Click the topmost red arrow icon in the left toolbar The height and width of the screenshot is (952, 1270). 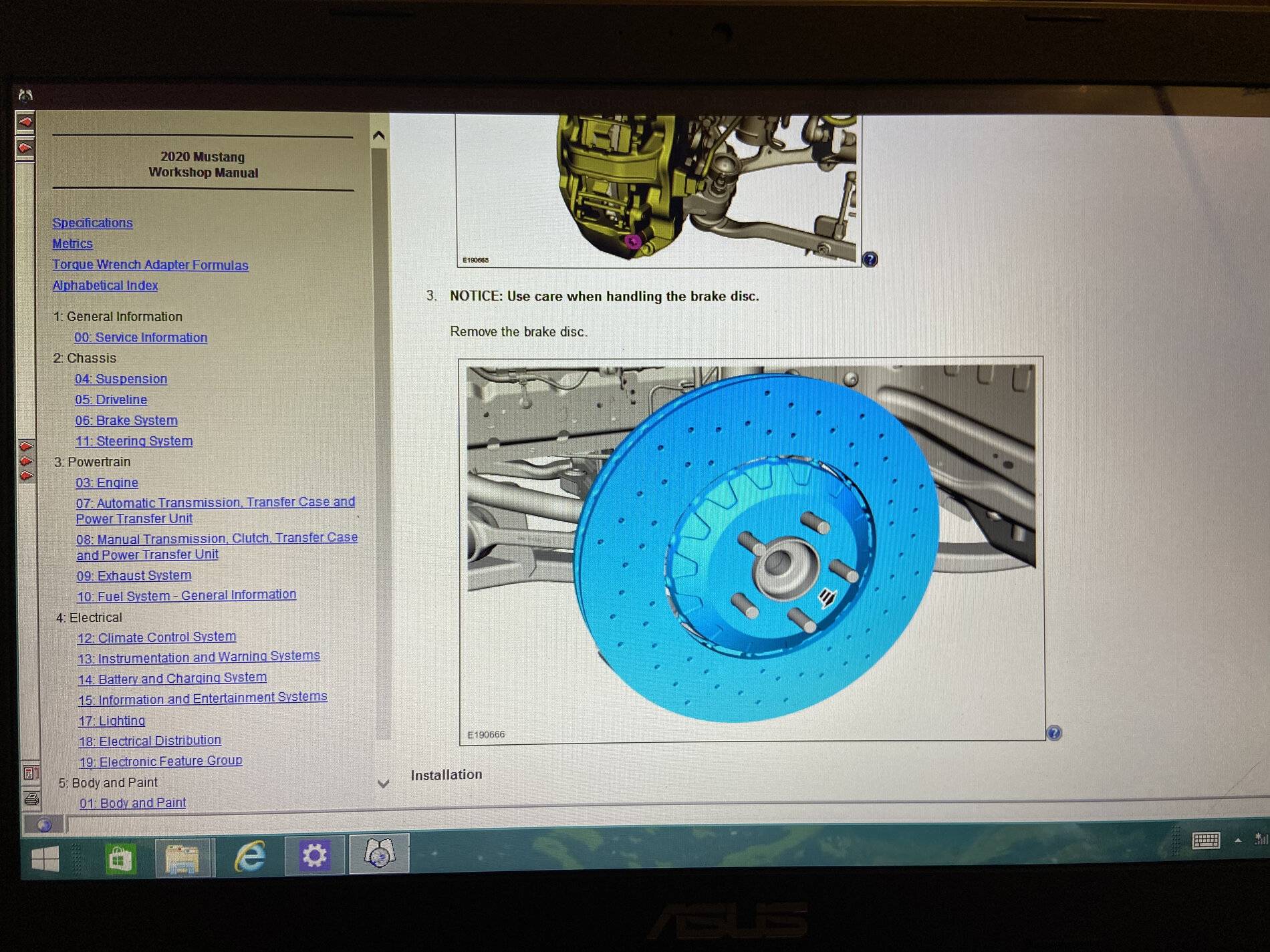[25, 122]
